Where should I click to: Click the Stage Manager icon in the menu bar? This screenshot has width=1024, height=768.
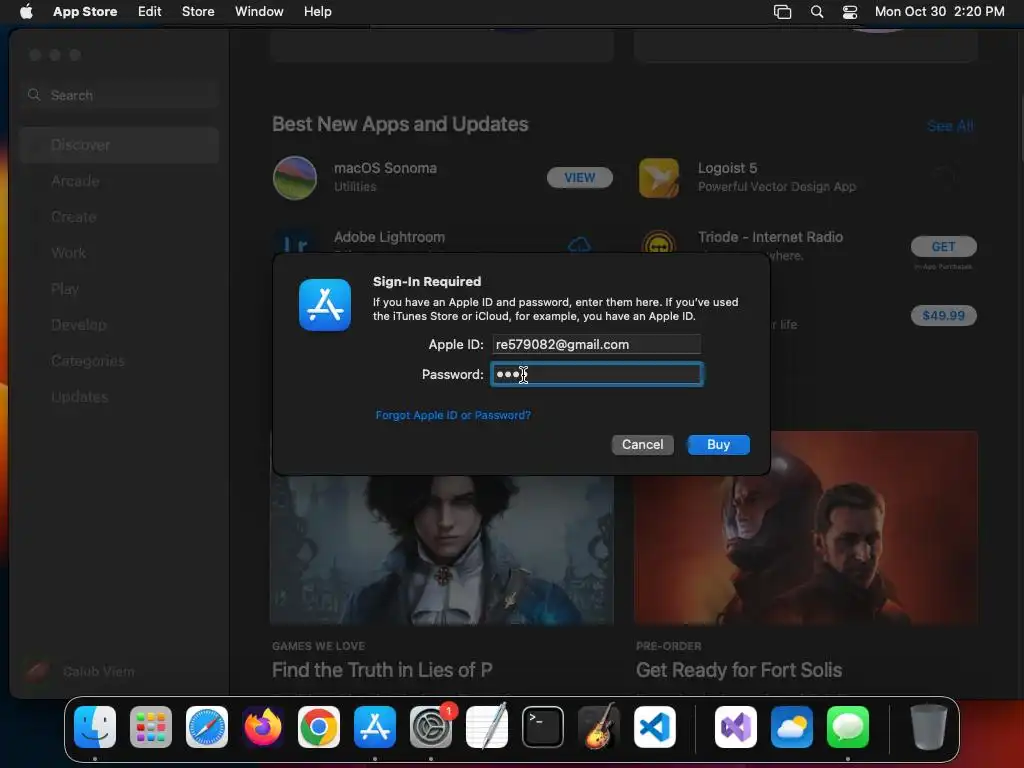coord(782,12)
